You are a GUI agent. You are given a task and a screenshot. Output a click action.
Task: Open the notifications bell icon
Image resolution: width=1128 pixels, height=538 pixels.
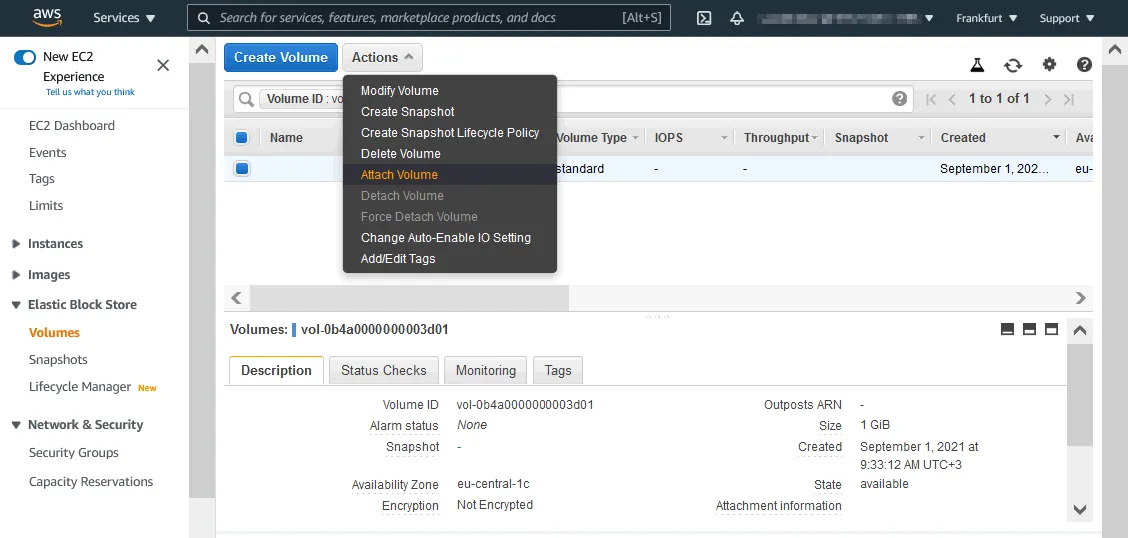point(737,18)
